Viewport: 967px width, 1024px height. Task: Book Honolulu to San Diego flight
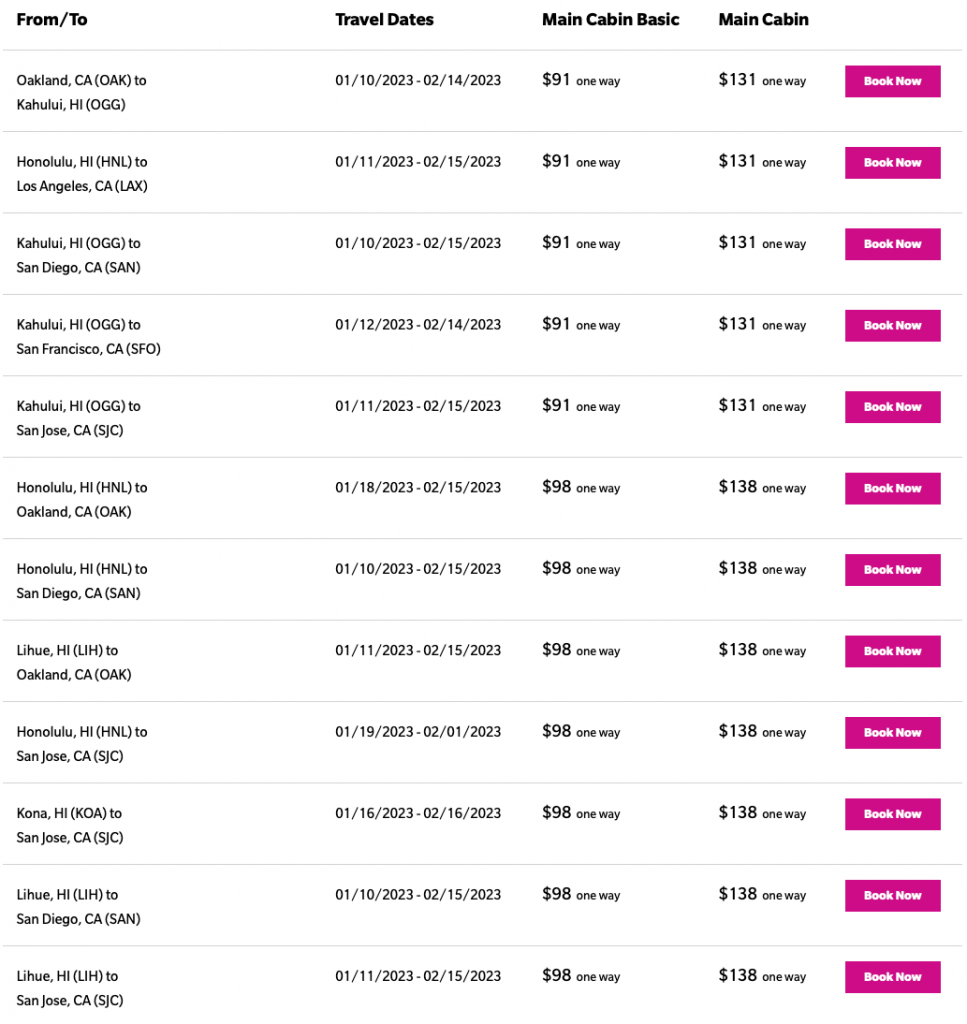point(892,570)
